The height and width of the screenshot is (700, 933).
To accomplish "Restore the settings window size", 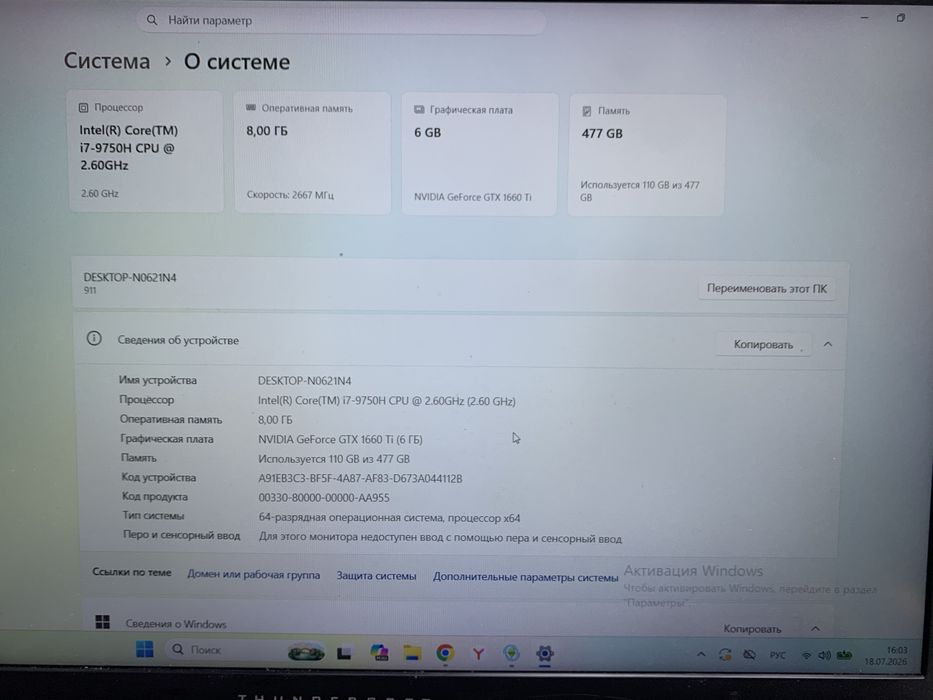I will pos(900,18).
